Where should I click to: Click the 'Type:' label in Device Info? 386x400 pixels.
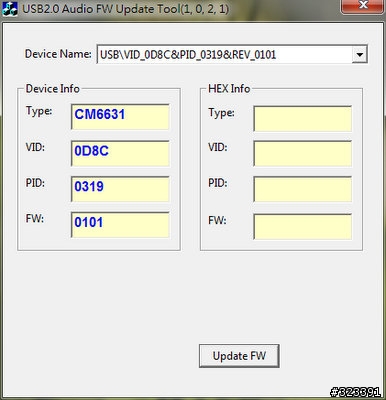point(39,111)
